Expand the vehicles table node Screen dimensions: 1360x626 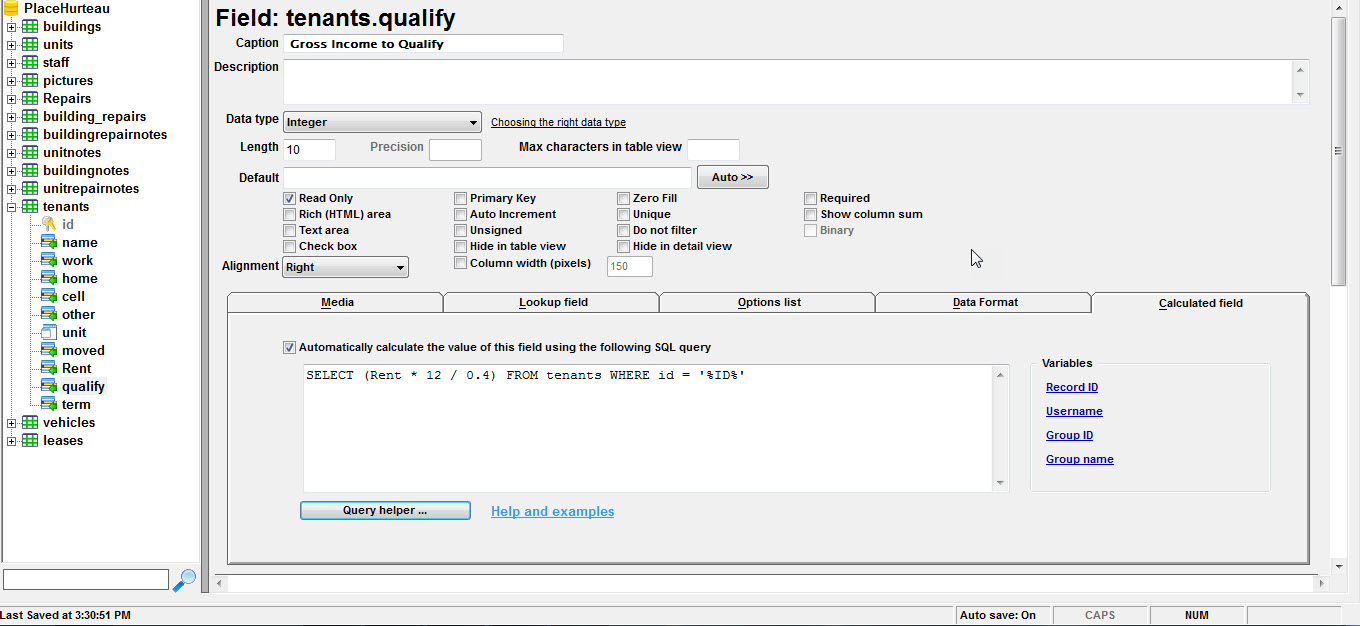(12, 423)
